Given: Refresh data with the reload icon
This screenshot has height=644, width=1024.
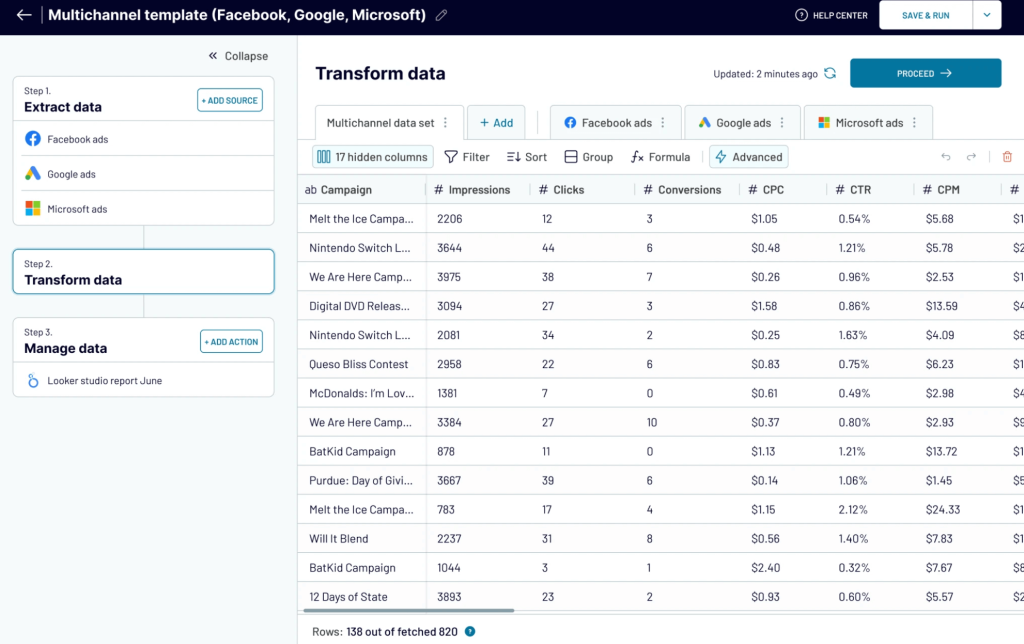Looking at the screenshot, I should 830,73.
